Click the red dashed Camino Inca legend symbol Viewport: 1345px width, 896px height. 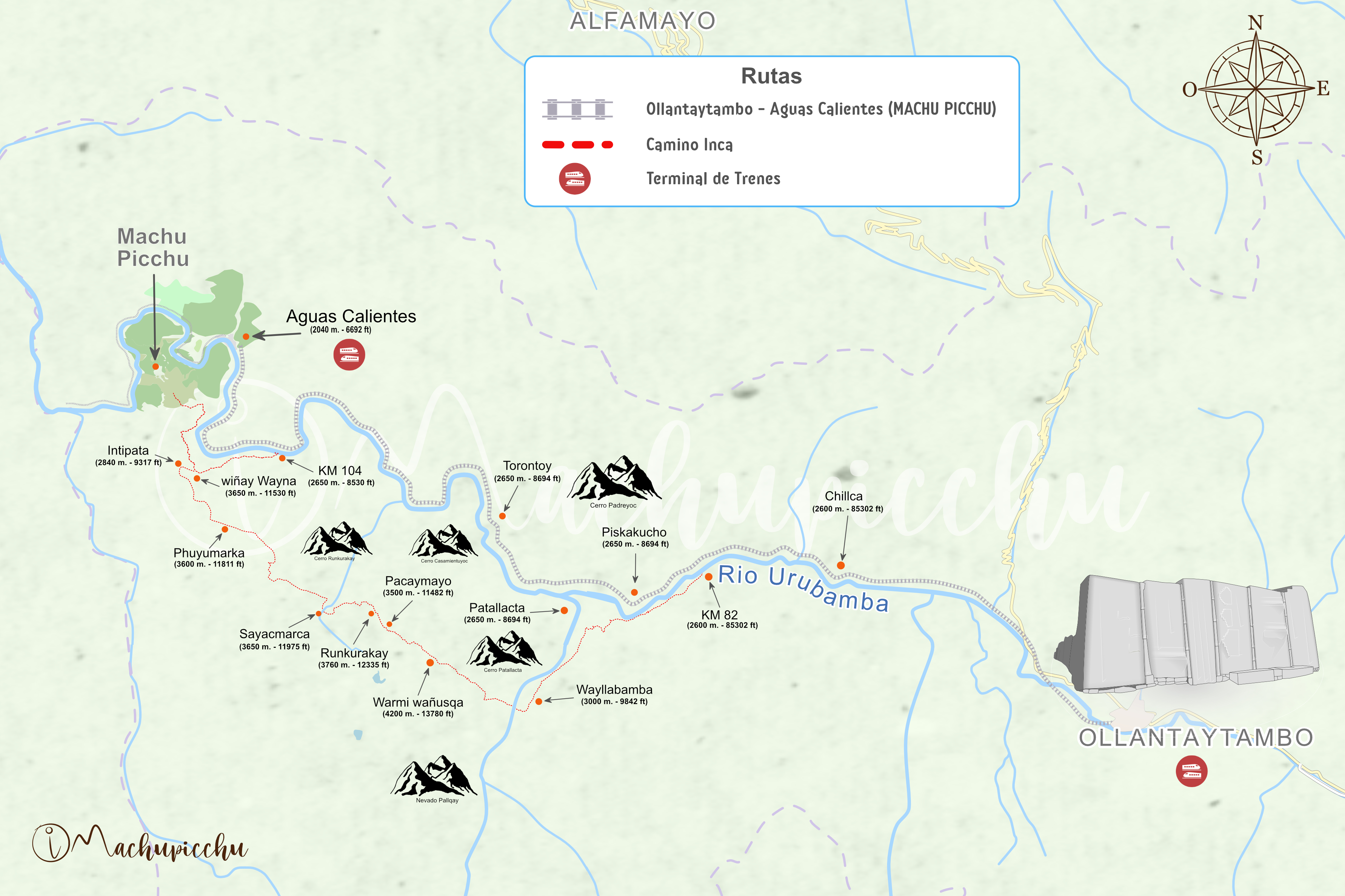point(577,145)
